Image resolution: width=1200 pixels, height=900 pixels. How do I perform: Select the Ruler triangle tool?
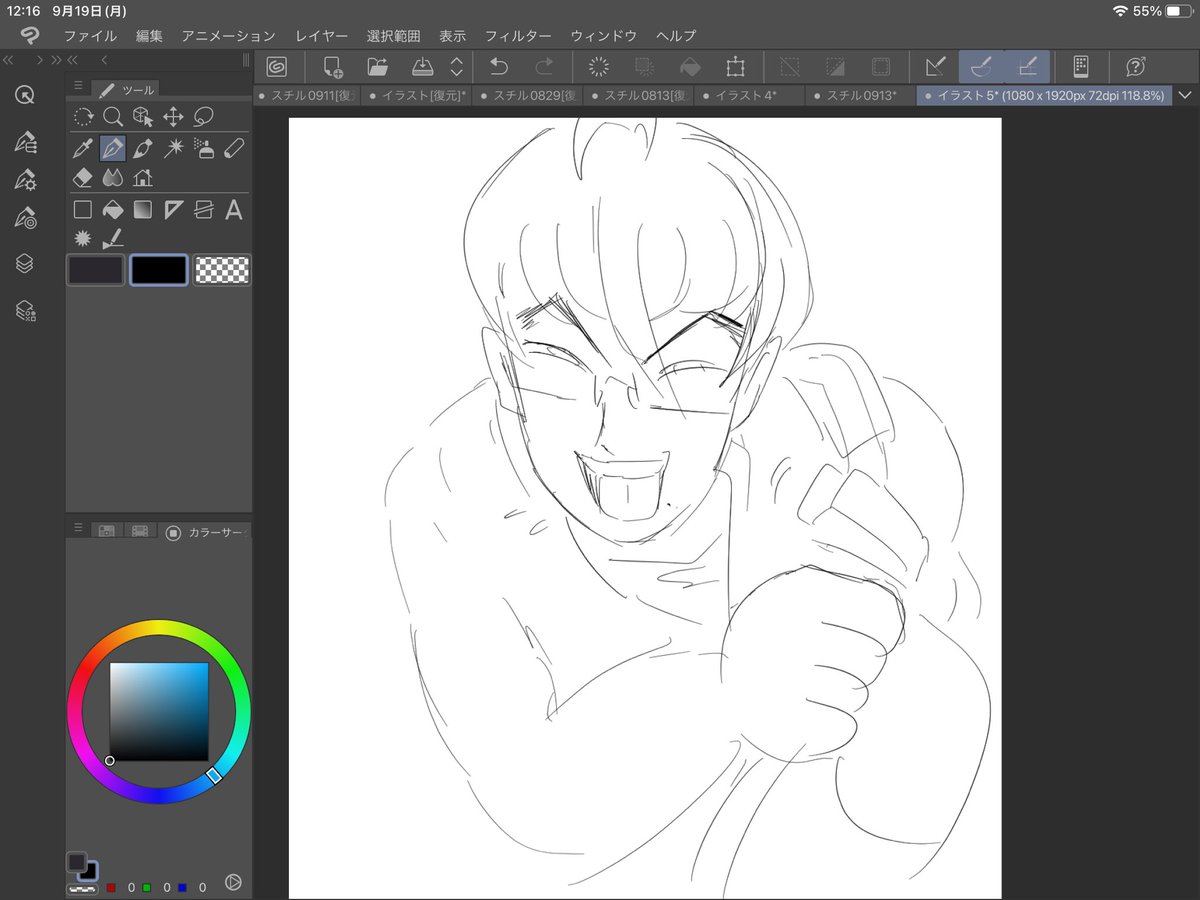pos(173,210)
